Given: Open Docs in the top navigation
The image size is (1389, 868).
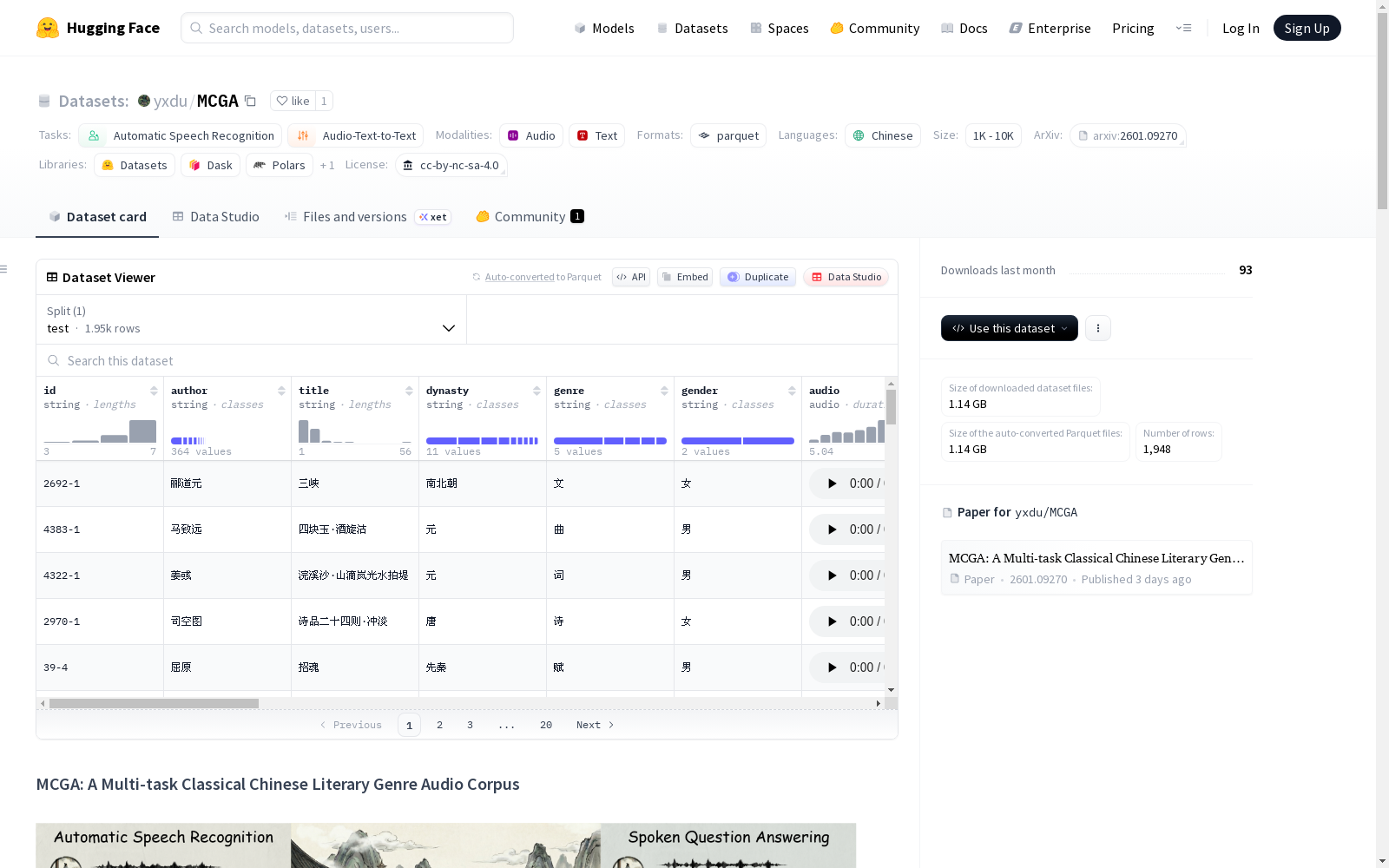Looking at the screenshot, I should coord(964,28).
